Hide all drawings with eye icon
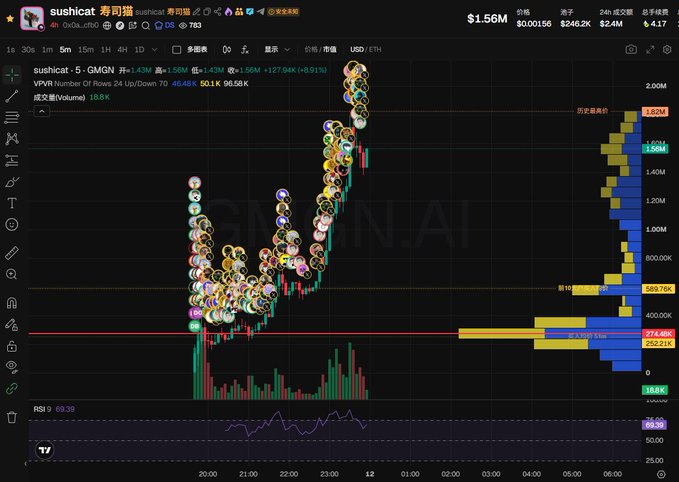Image resolution: width=679 pixels, height=482 pixels. click(12, 367)
